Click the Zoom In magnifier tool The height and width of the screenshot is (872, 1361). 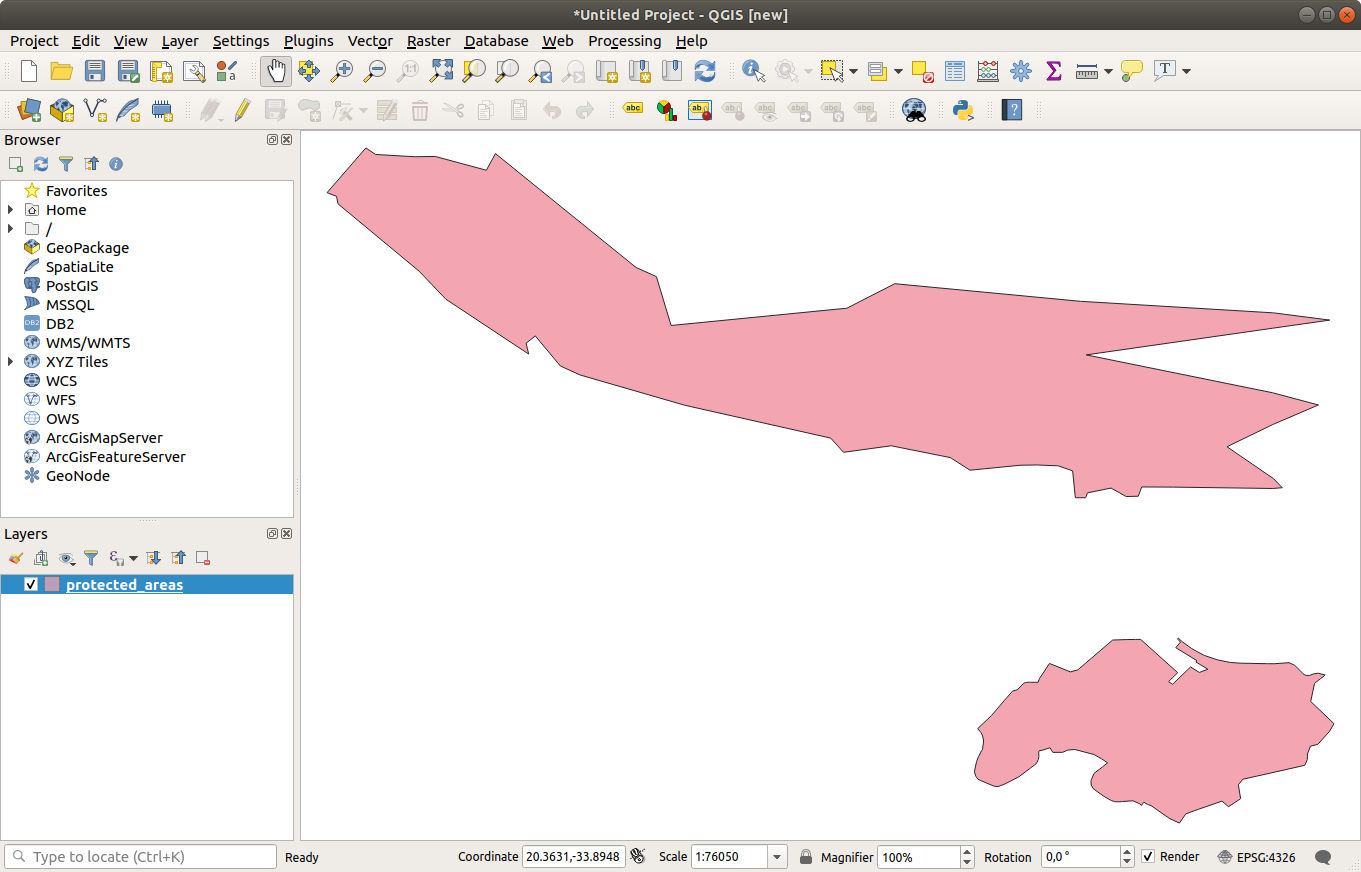pyautogui.click(x=342, y=71)
